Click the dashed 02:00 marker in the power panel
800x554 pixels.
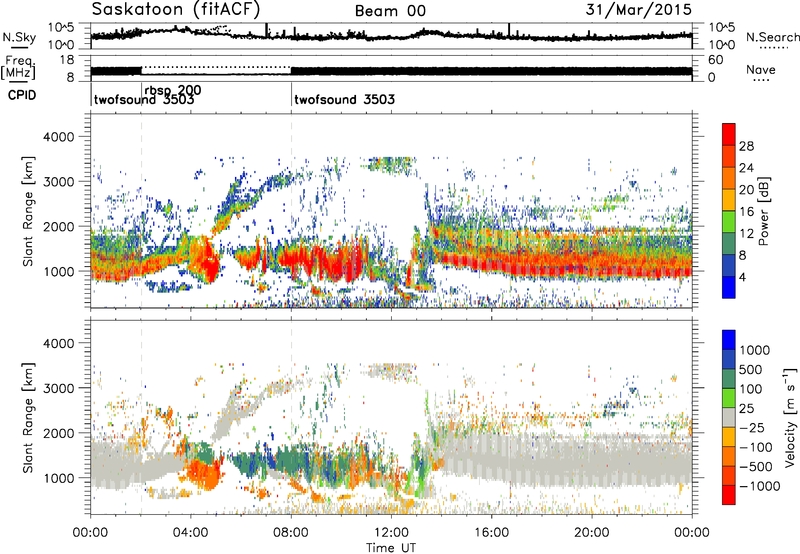pos(141,211)
